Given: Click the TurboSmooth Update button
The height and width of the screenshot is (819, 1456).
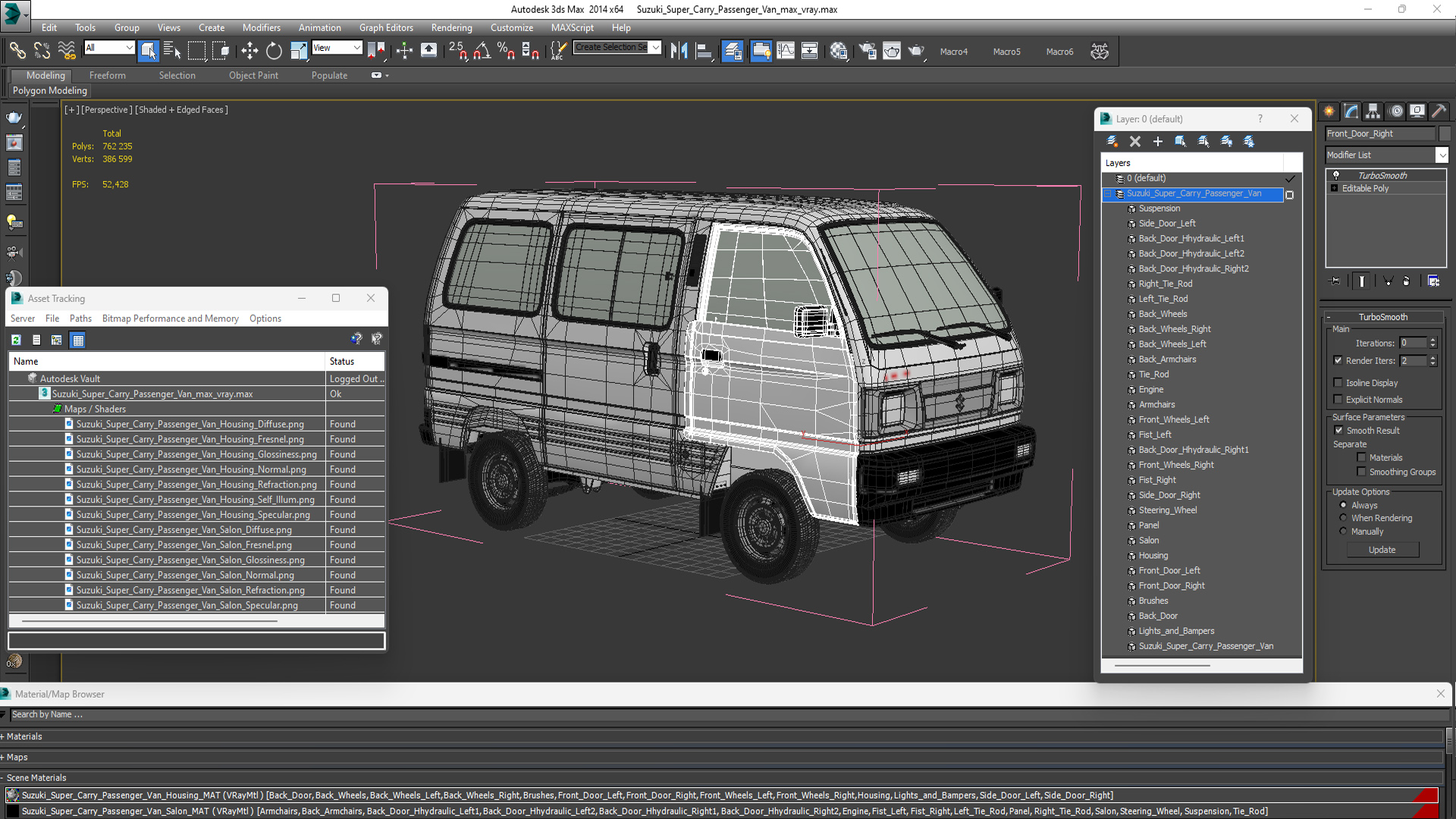Looking at the screenshot, I should [1382, 550].
